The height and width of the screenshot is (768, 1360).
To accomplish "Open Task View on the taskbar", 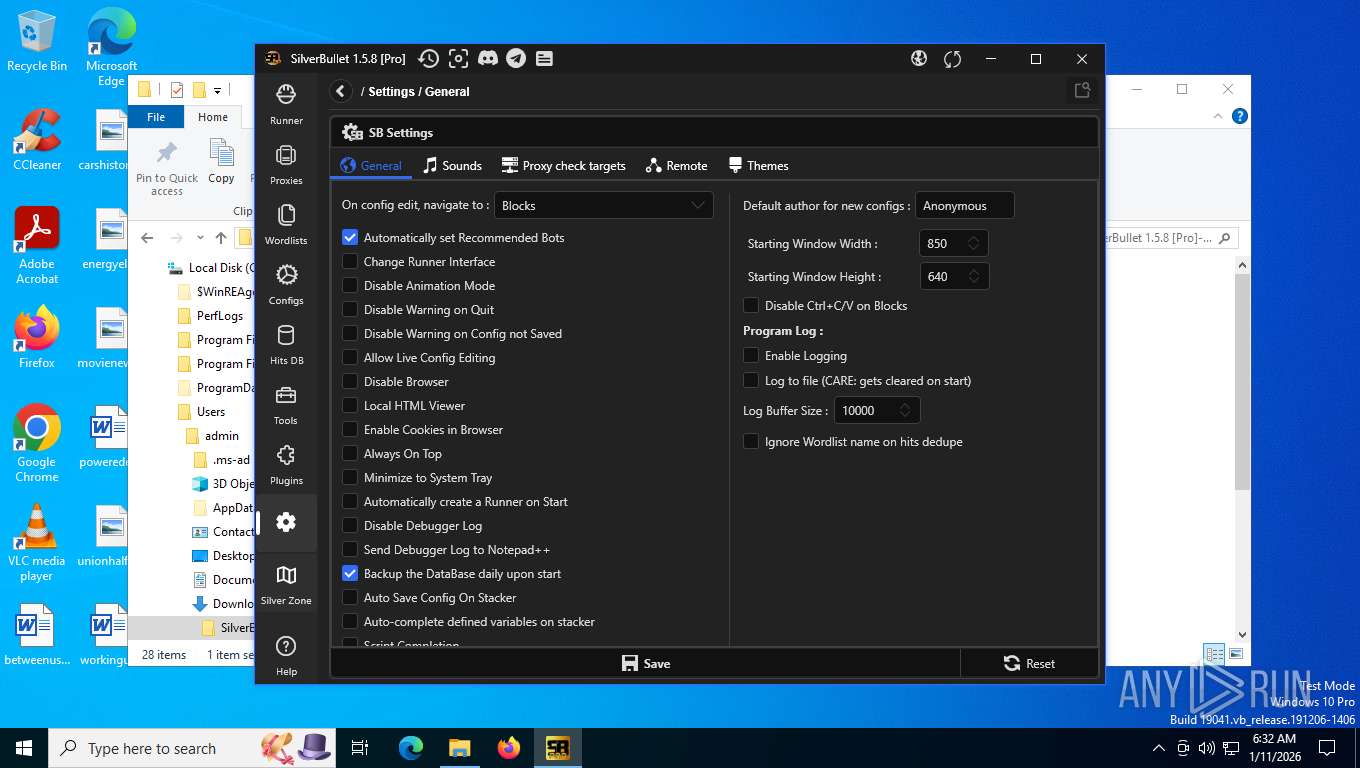I will pyautogui.click(x=360, y=748).
